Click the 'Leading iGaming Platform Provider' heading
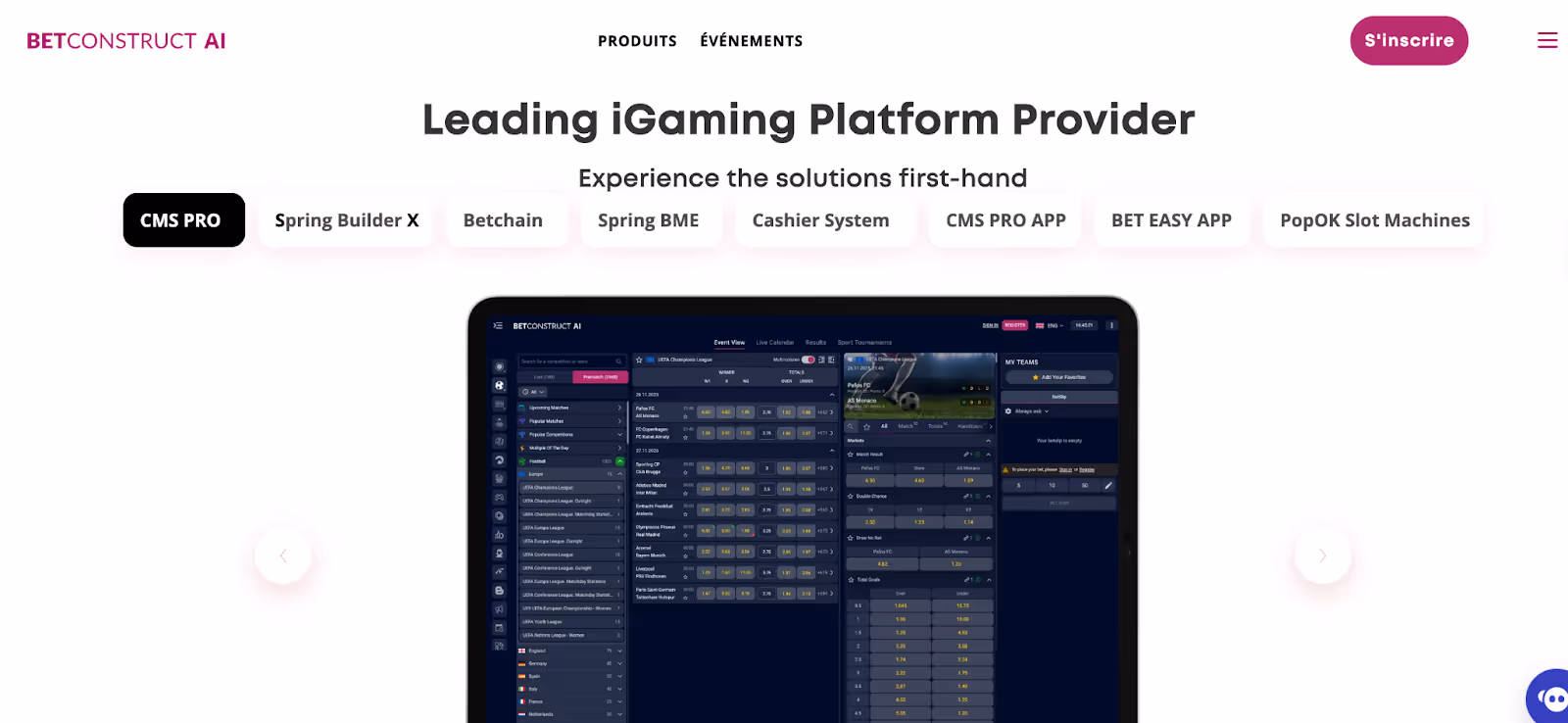 (x=808, y=120)
